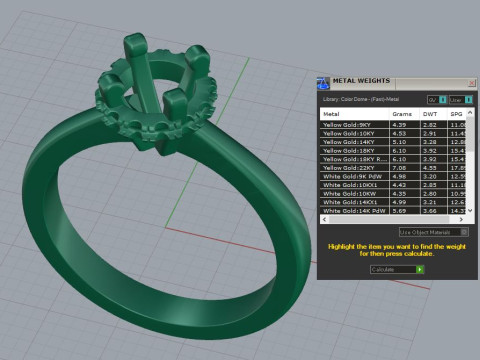Click the SPG column header

(457, 114)
